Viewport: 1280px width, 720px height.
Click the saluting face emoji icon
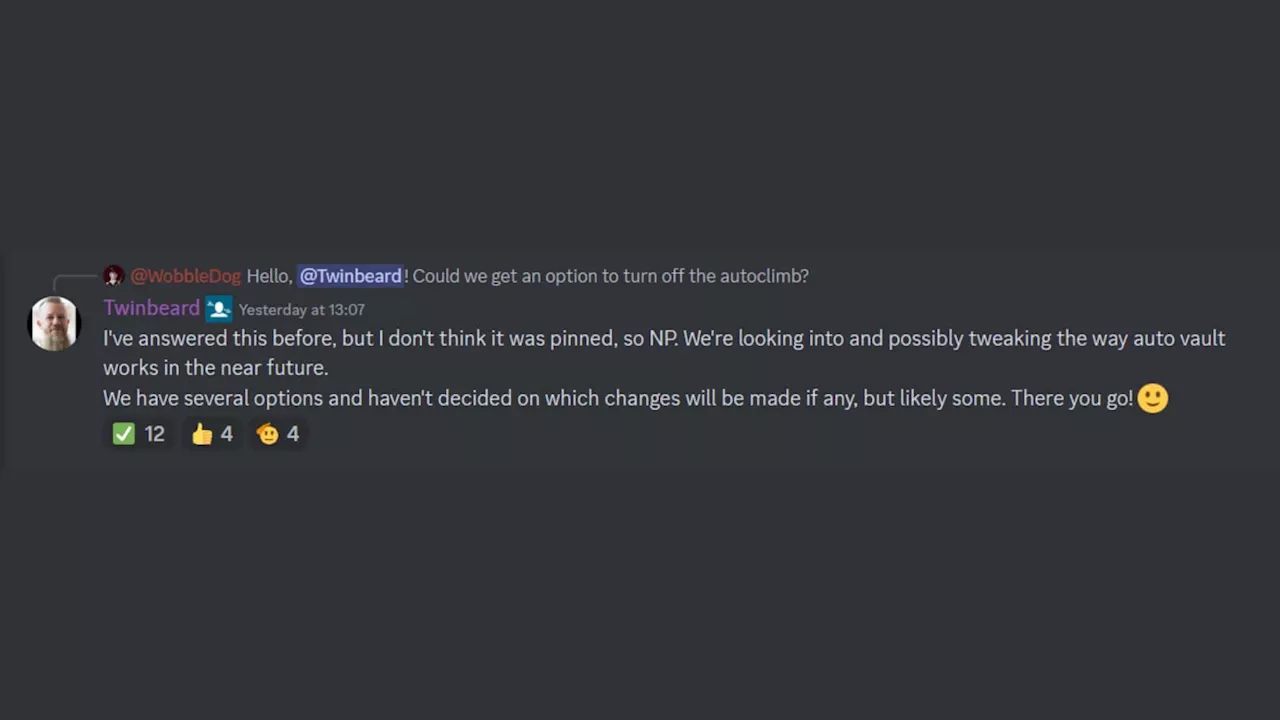(268, 434)
